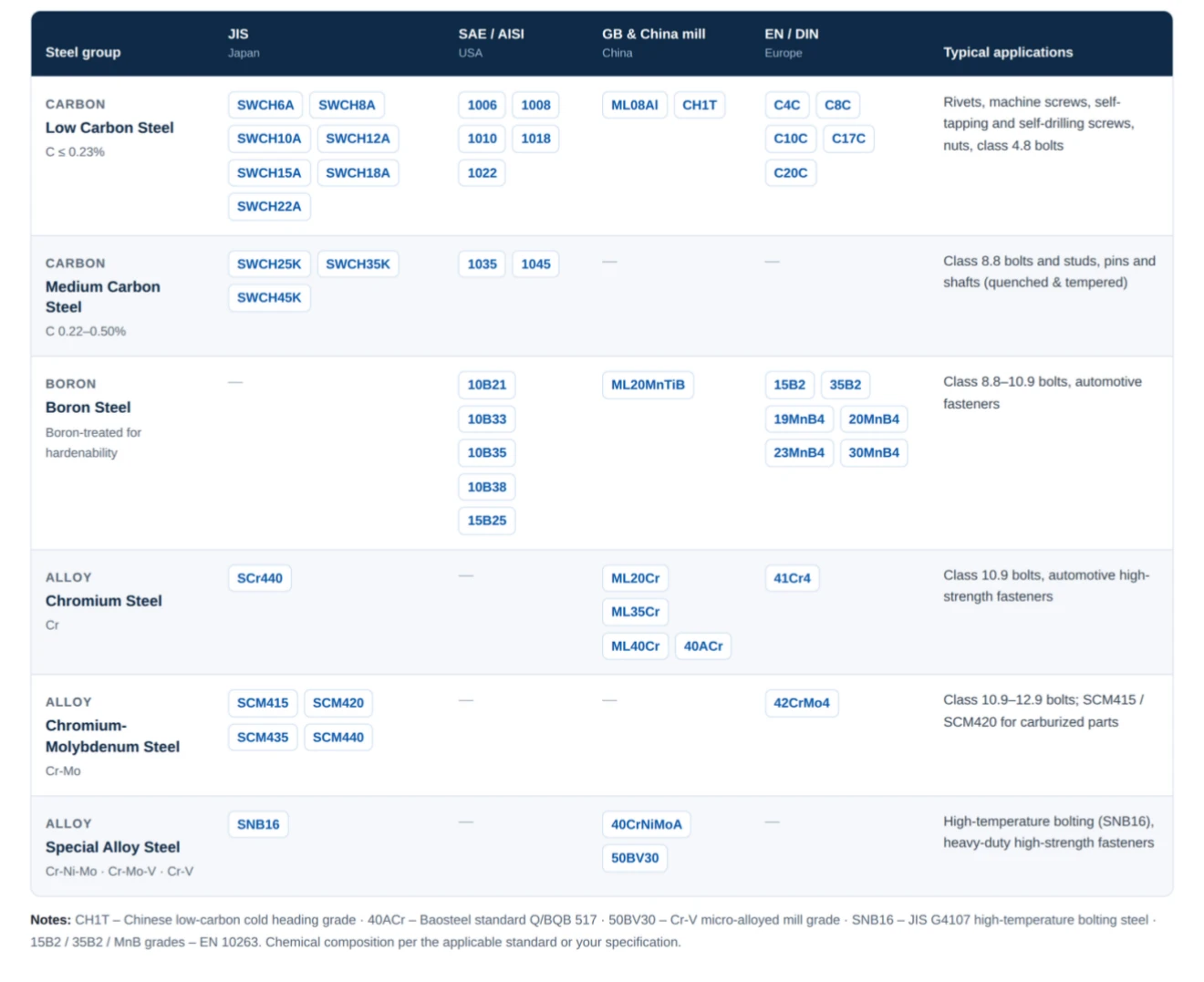Select the SAE / AISI column header
This screenshot has width=1204, height=982.
[492, 43]
